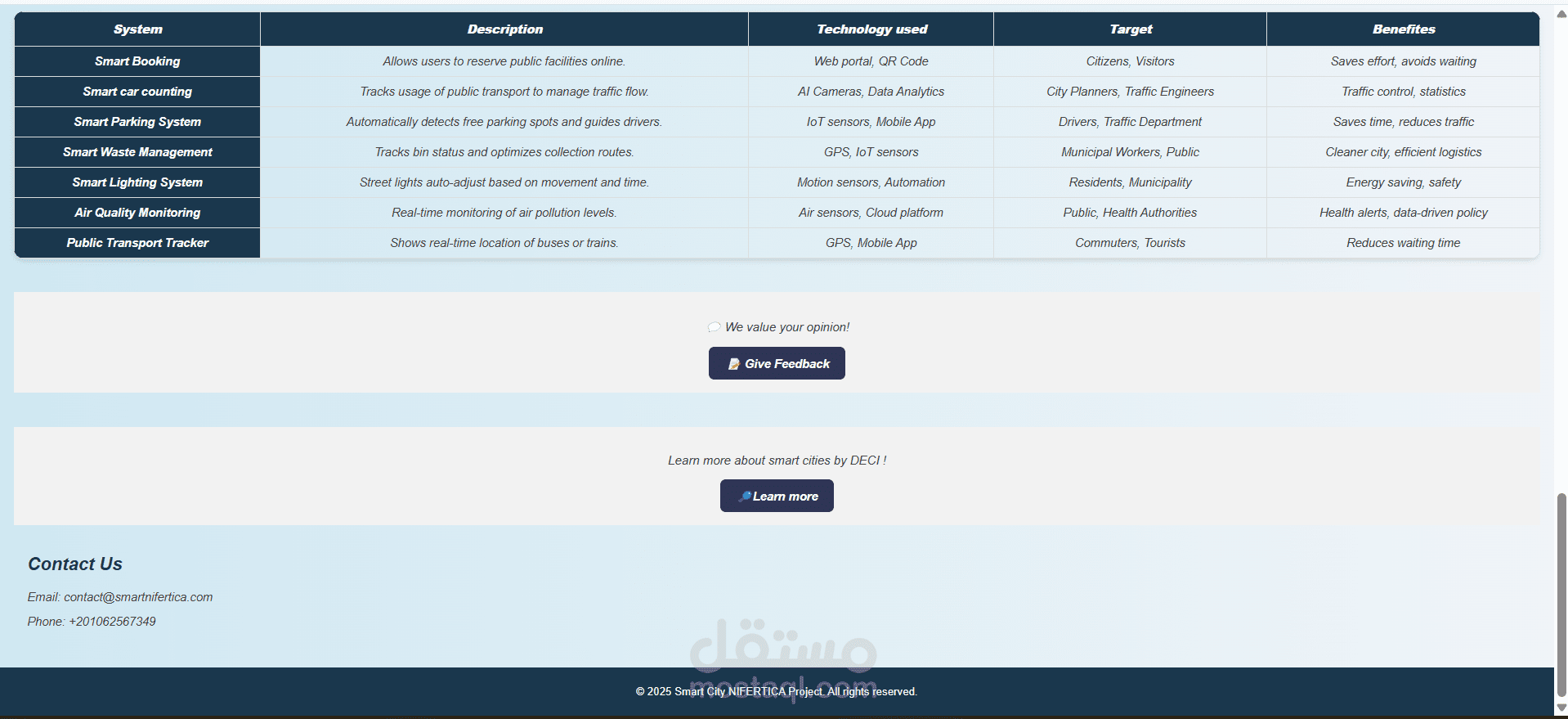Click the 'GPS, IoT sensors' cell
This screenshot has width=1568, height=719.
pos(871,152)
